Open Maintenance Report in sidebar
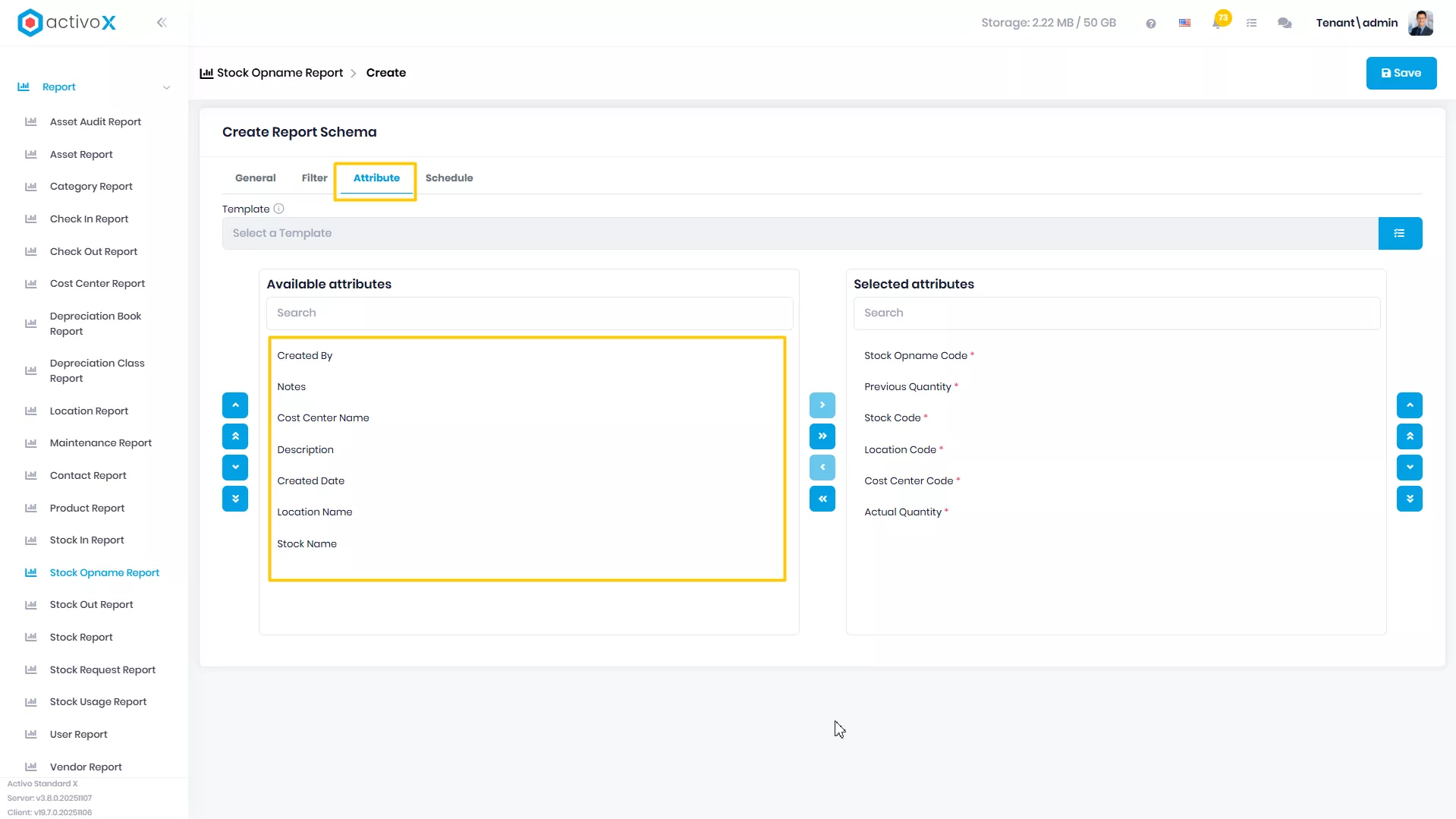 coord(101,443)
